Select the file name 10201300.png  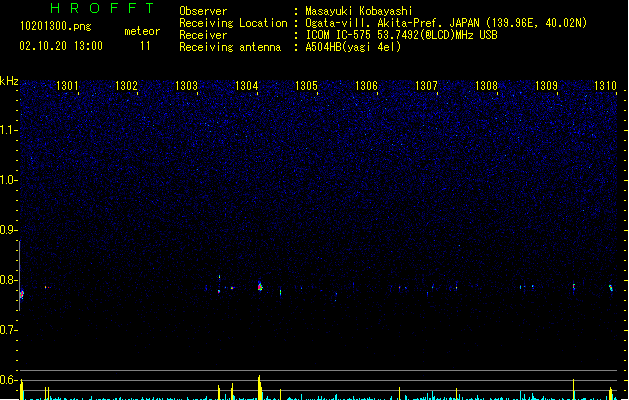56,26
